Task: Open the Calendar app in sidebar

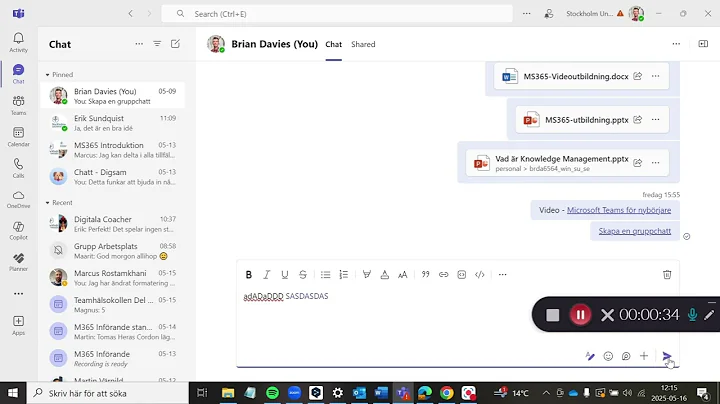Action: (18, 137)
